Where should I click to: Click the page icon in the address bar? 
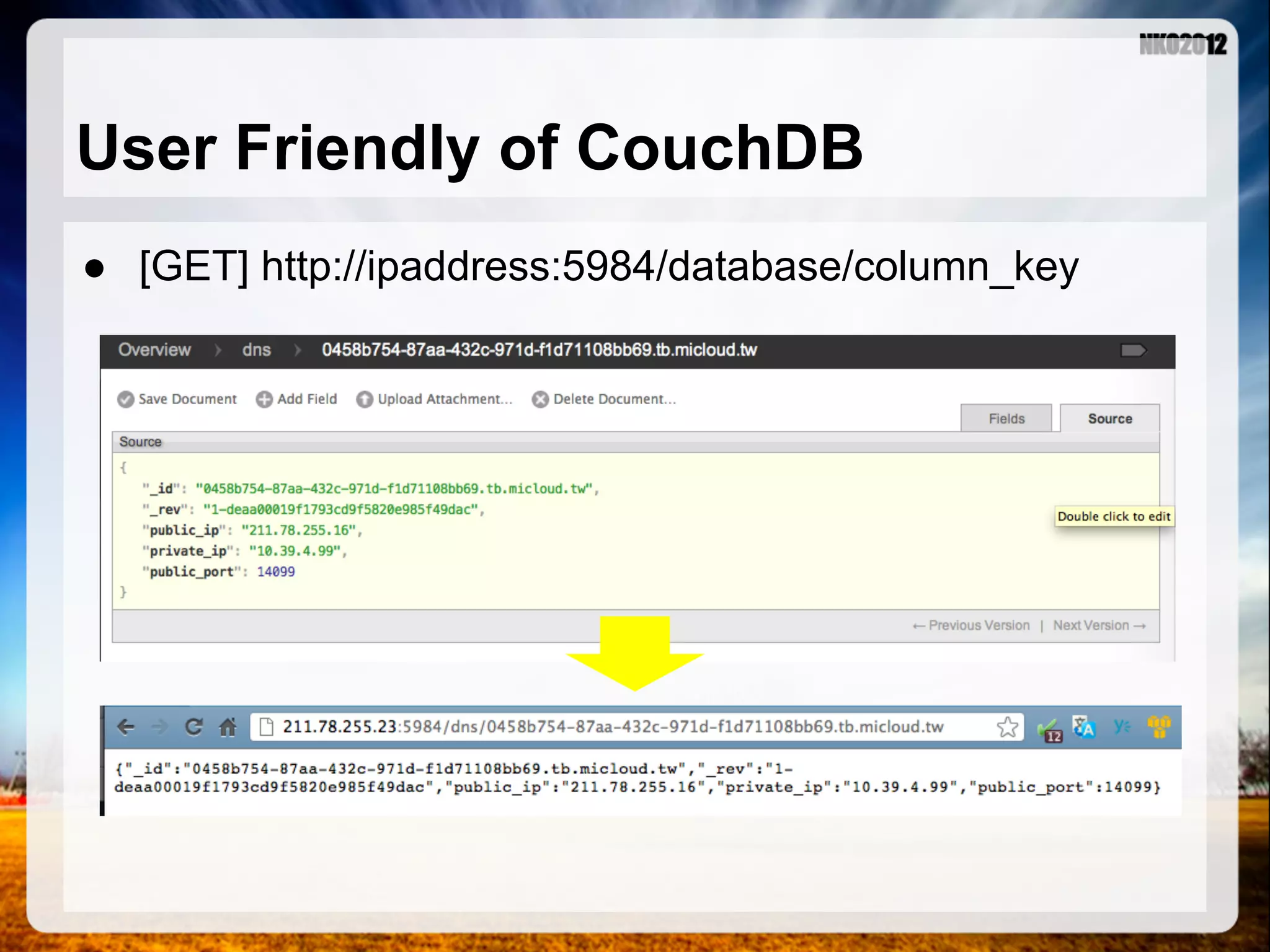pyautogui.click(x=266, y=726)
